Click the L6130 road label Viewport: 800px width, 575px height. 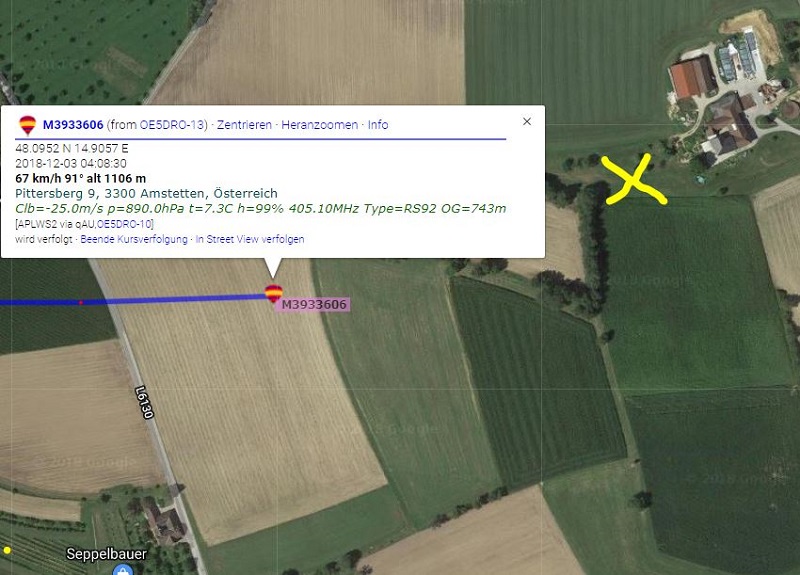[144, 402]
